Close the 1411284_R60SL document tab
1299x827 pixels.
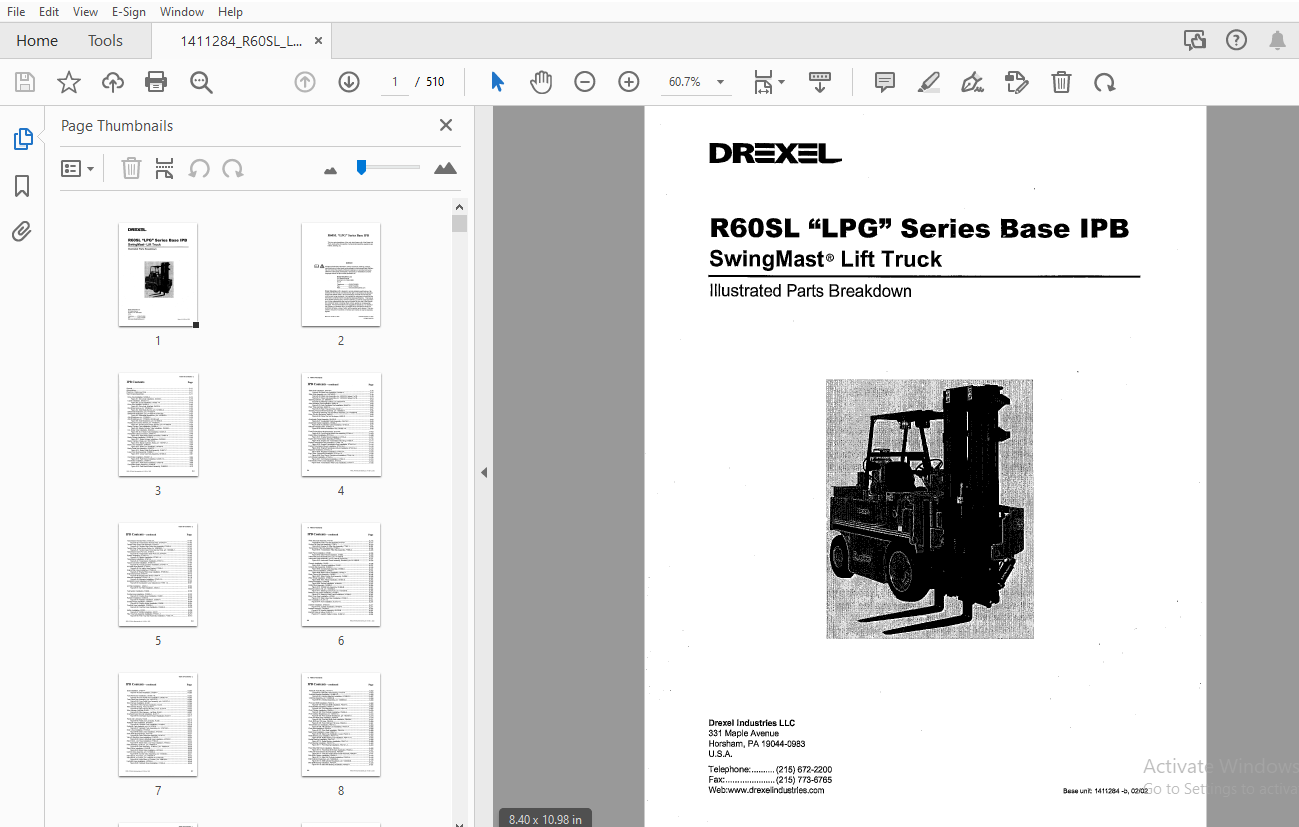tap(319, 41)
